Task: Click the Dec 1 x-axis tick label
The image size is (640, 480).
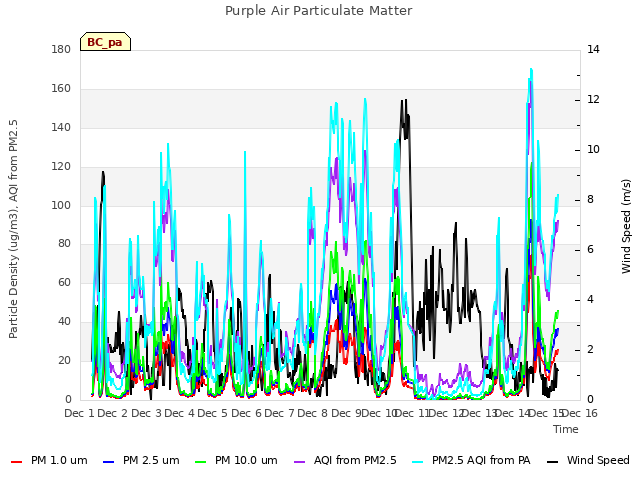Action: click(x=80, y=413)
